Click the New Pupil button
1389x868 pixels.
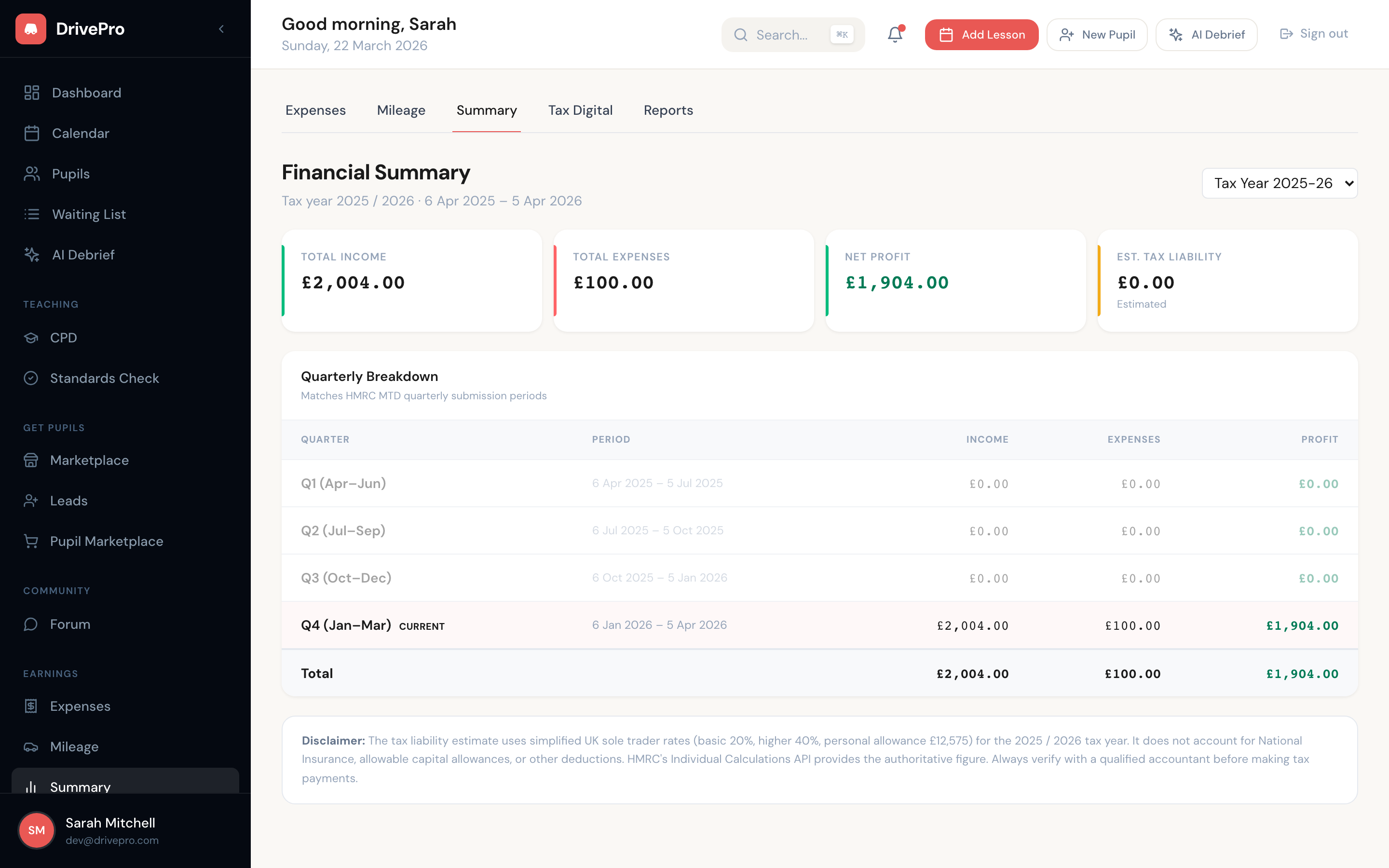pos(1096,34)
